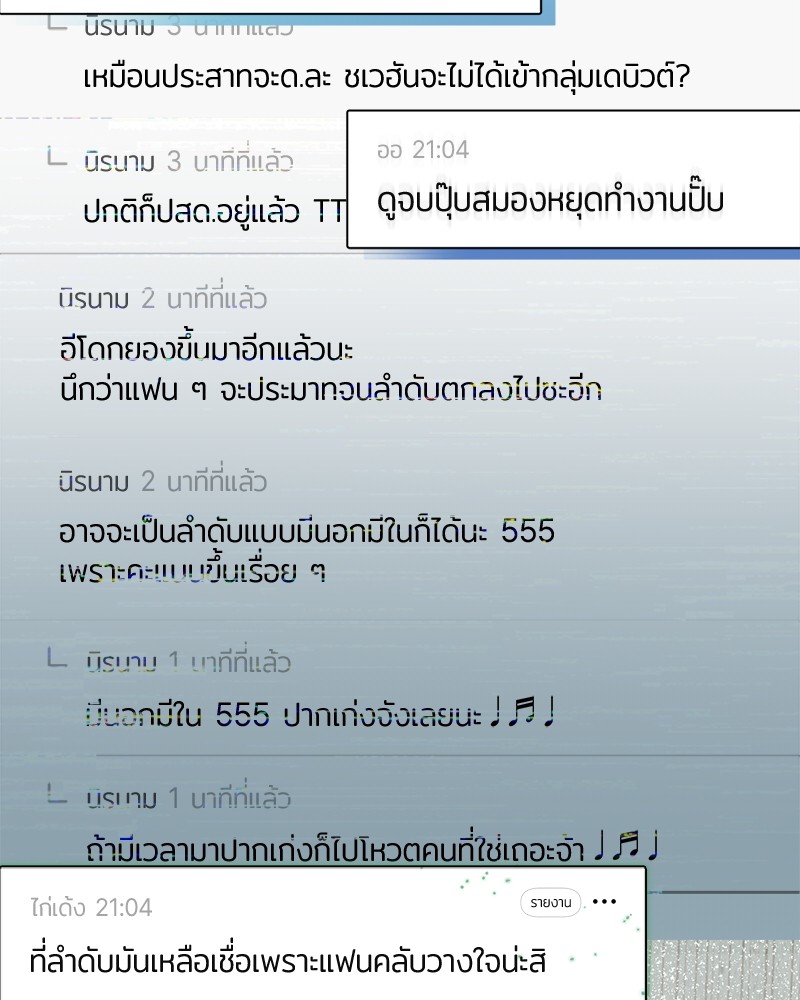Click music note emoji after ปากเก่งจังเลยนะ
Image resolution: width=800 pixels, height=1000 pixels.
click(522, 712)
